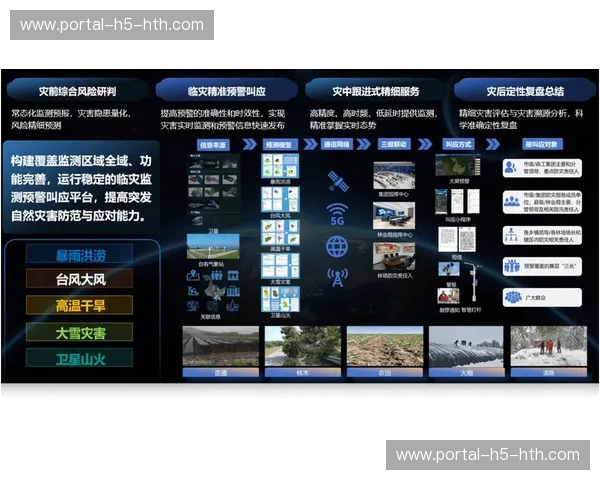Open the 林业局指挥中心 photo
This screenshot has width=600, height=480.
pyautogui.click(x=394, y=216)
